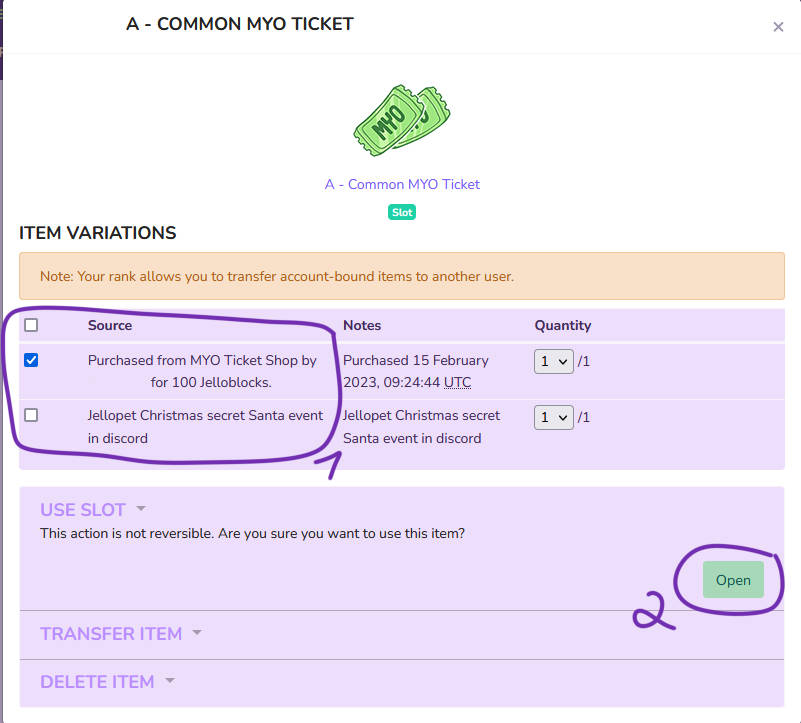Open the A - Common MYO Ticket link
Viewport: 801px width, 723px height.
[402, 184]
